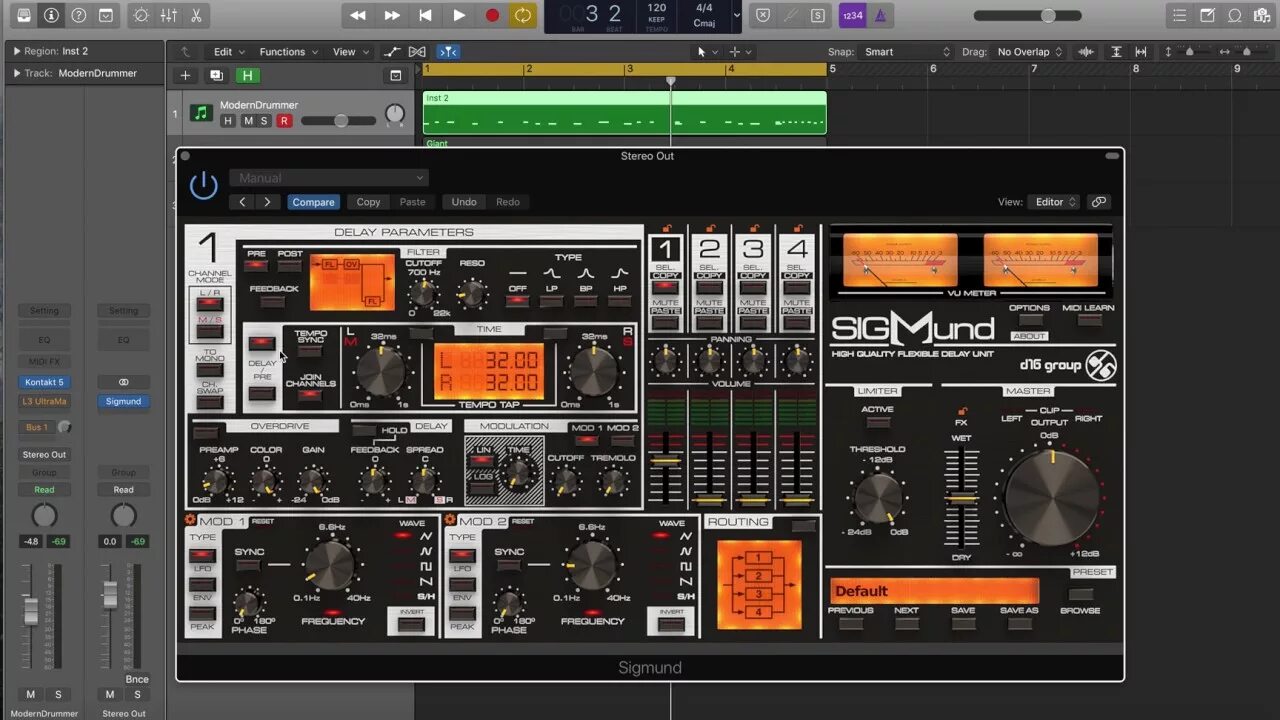Screen dimensions: 1280x720
Task: Select M/S channel mode
Action: pos(210,331)
